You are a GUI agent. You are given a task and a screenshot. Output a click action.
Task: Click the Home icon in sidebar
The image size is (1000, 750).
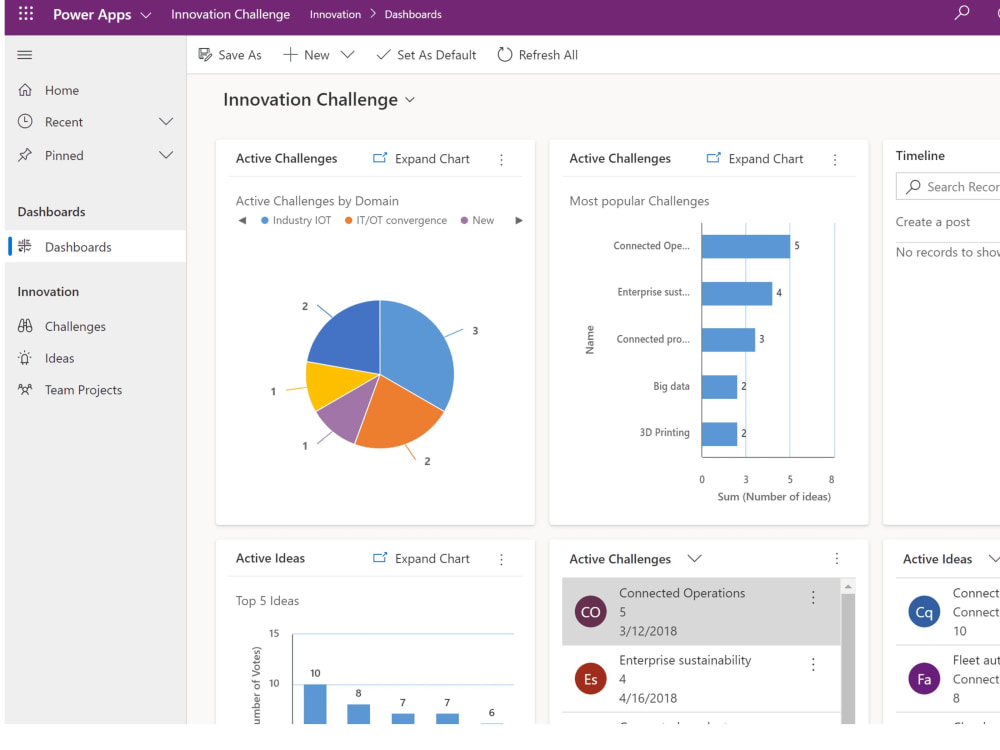coord(25,90)
